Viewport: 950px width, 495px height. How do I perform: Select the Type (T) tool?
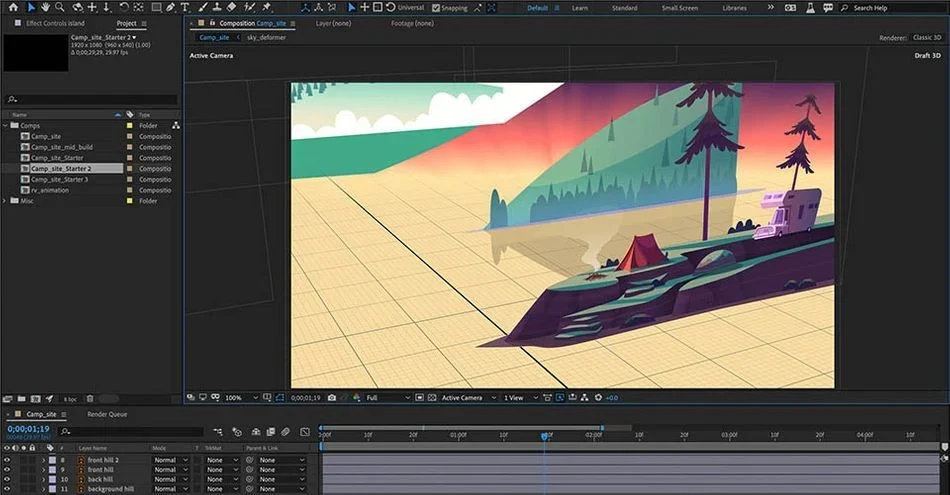pyautogui.click(x=185, y=7)
